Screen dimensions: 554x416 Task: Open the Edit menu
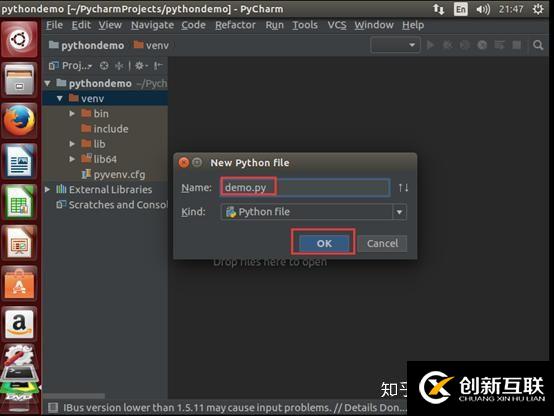click(x=81, y=25)
